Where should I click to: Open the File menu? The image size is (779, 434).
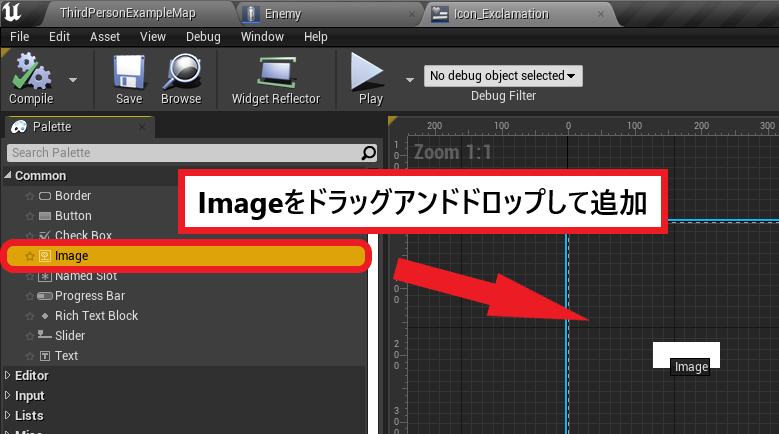(x=19, y=37)
